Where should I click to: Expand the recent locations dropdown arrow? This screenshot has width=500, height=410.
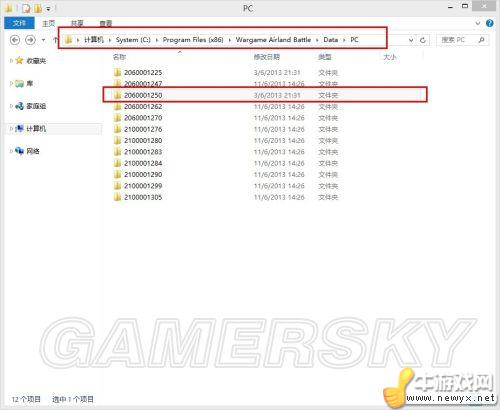pyautogui.click(x=43, y=40)
